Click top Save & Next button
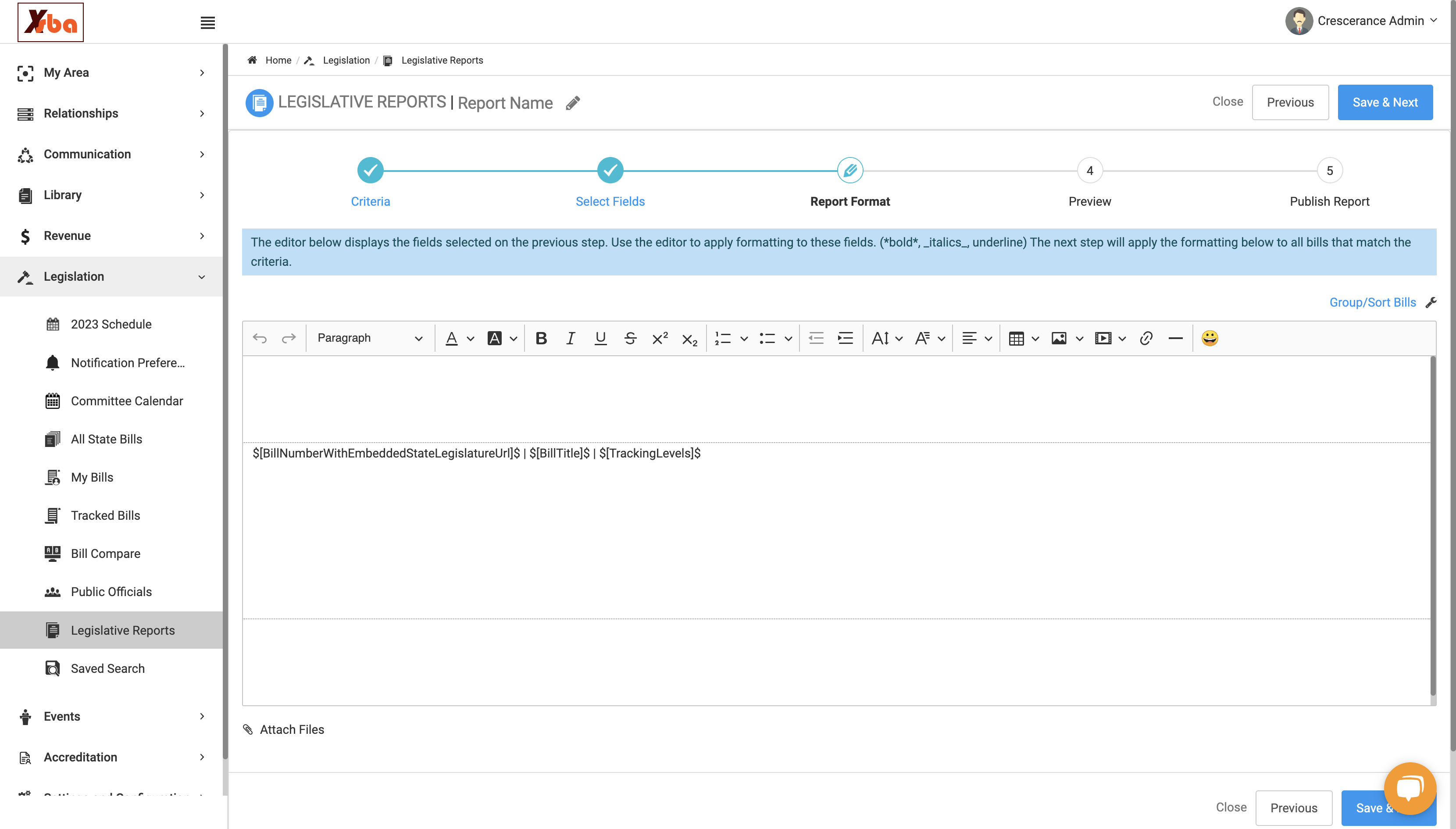 point(1385,103)
